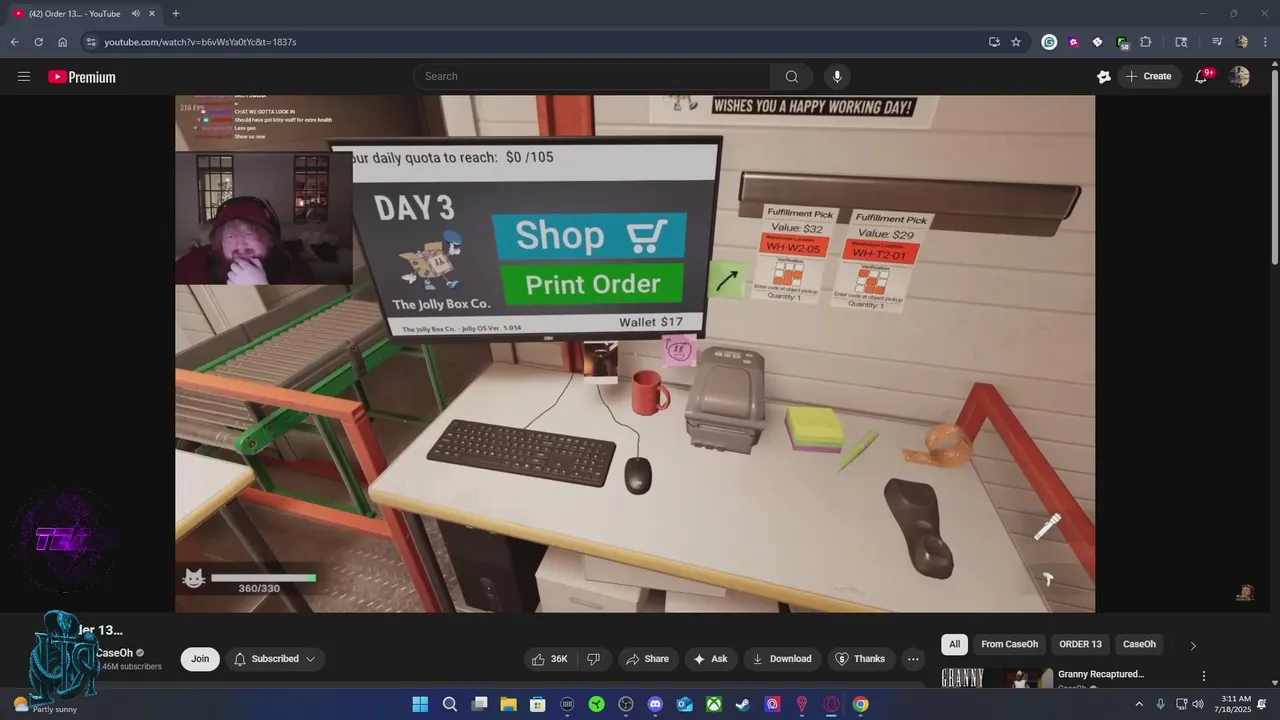The image size is (1280, 720).
Task: Click the green extension with 50 badge
Action: (x=1122, y=42)
